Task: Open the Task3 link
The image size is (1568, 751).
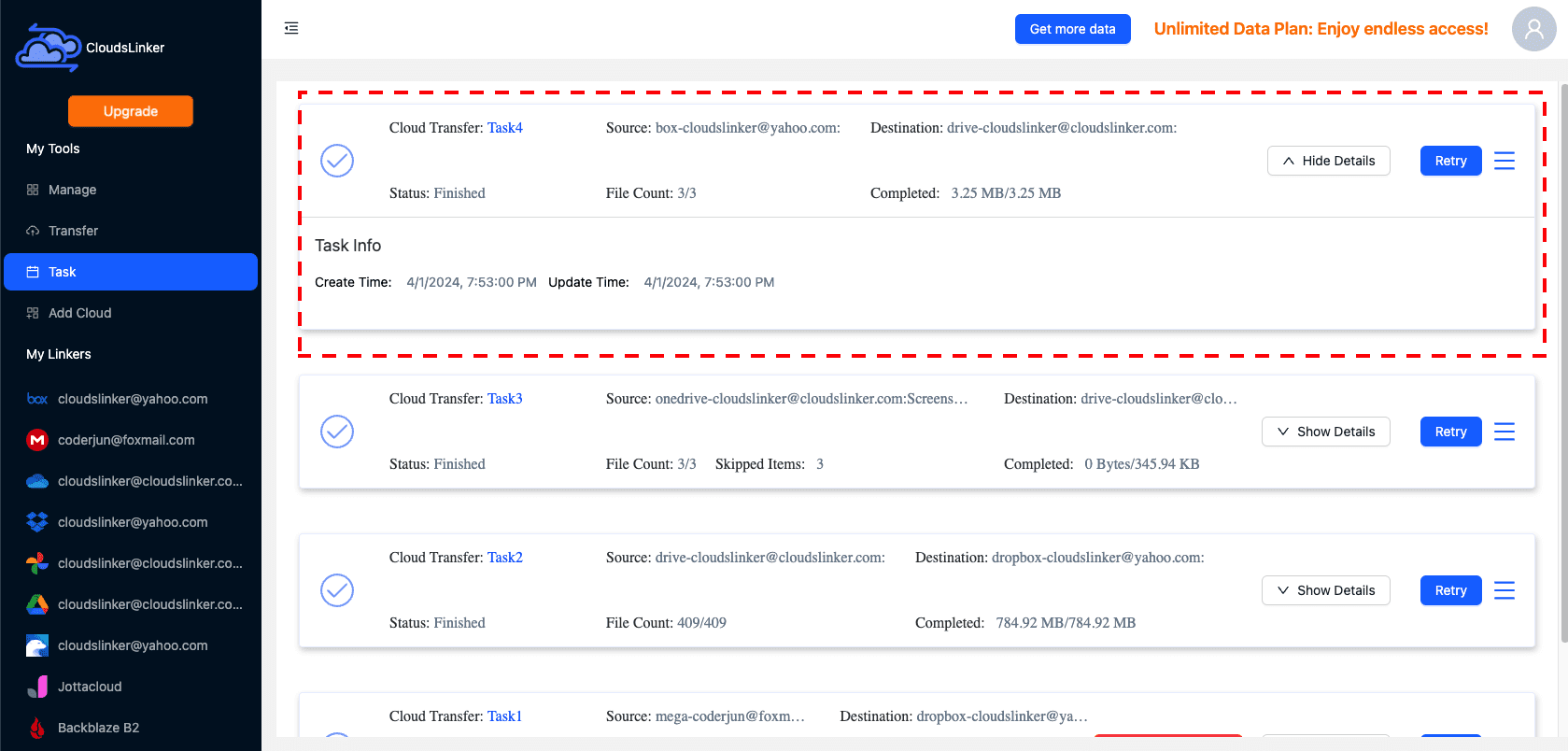Action: click(x=505, y=399)
